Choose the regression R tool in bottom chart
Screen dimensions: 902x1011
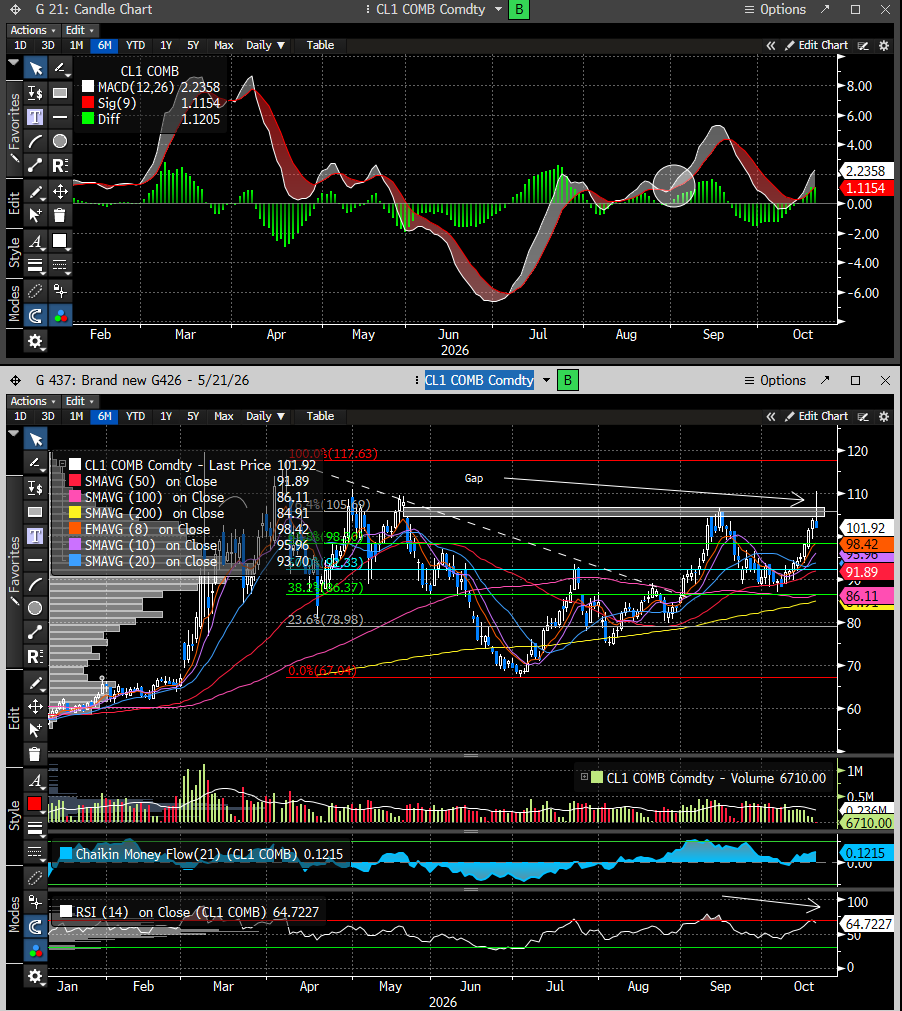click(x=35, y=656)
